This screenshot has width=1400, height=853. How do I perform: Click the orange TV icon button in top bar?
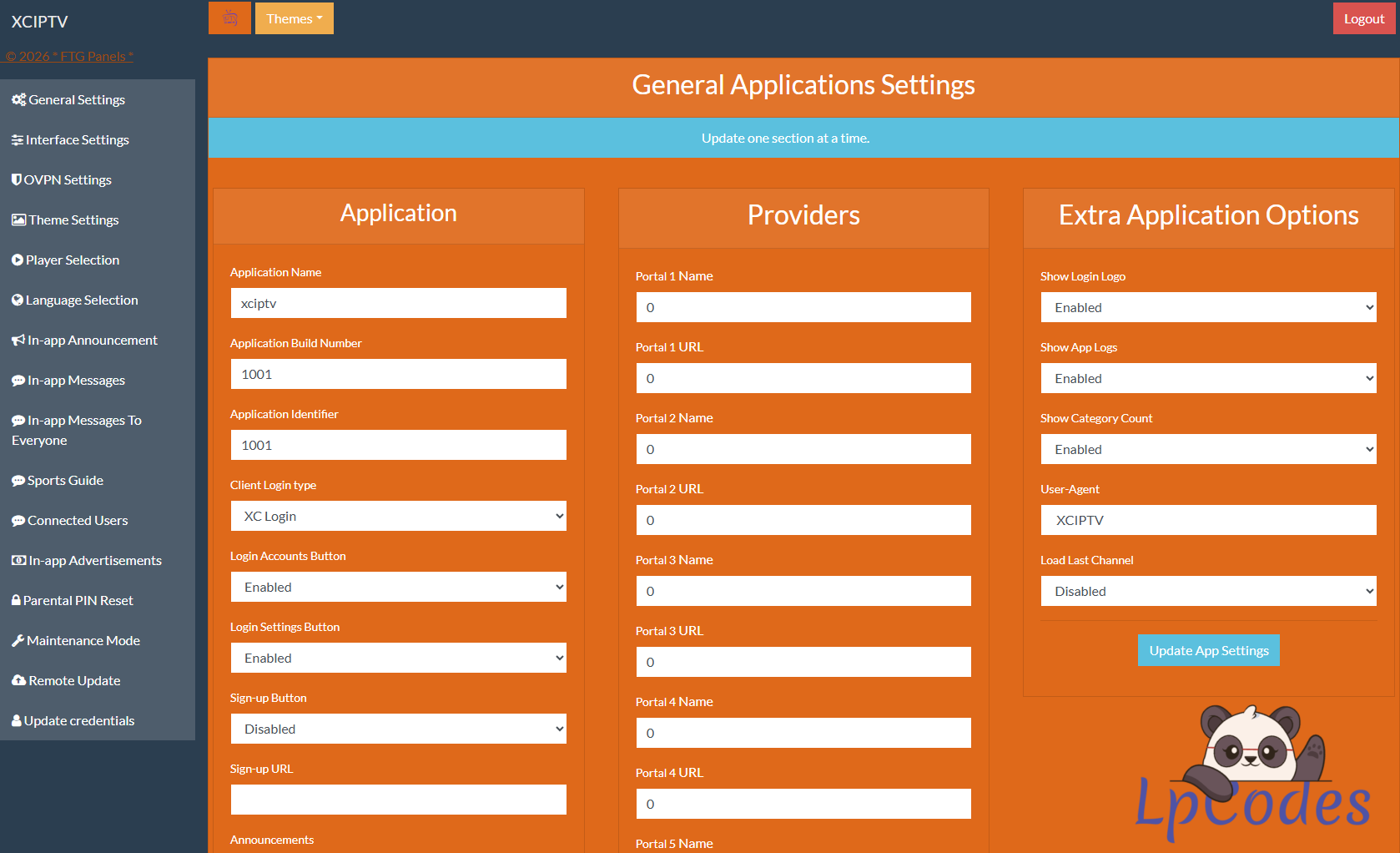[229, 18]
